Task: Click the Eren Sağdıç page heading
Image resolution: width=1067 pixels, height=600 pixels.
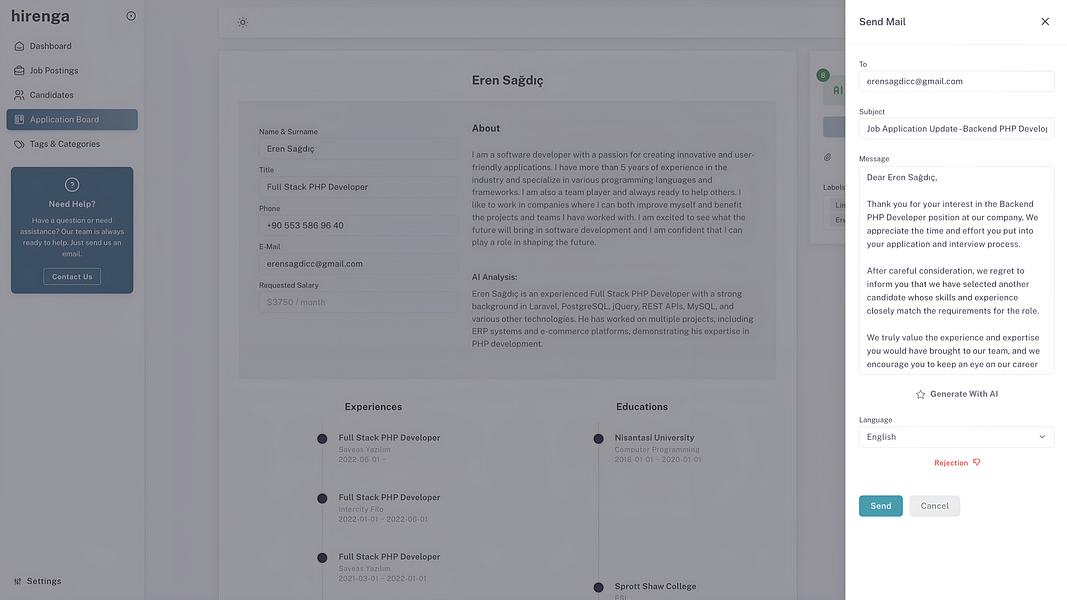Action: 508,80
